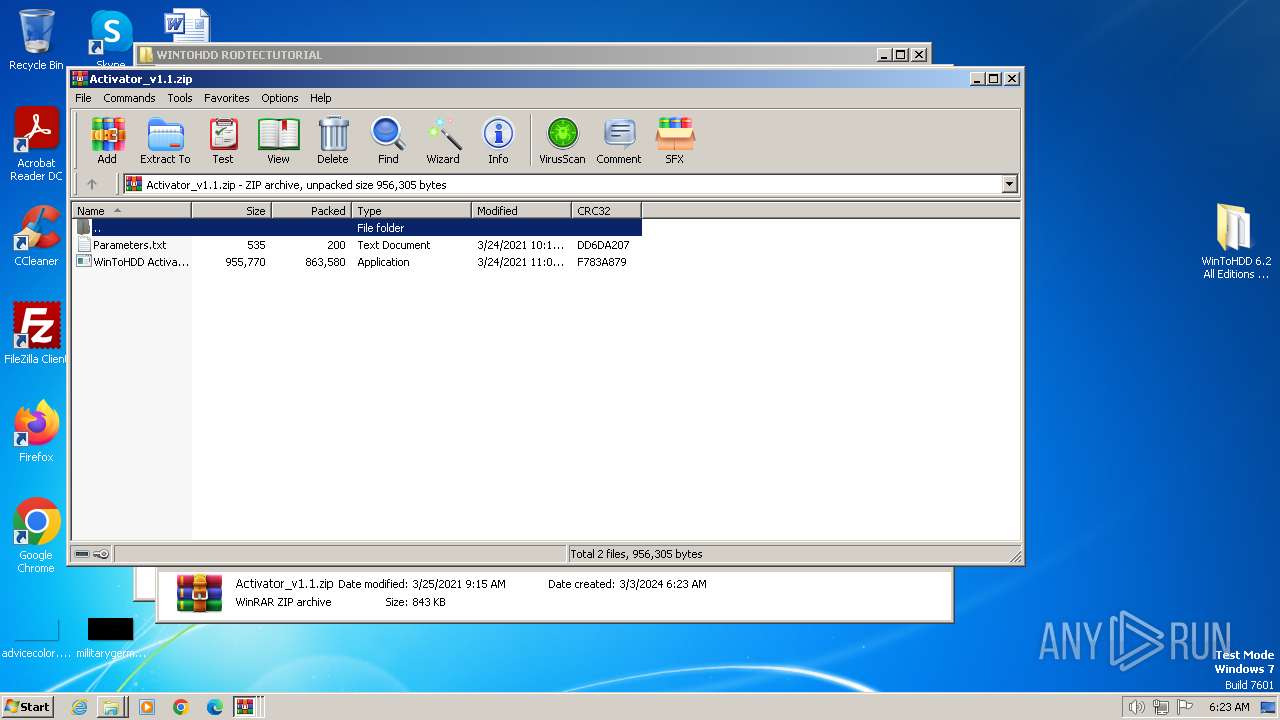The width and height of the screenshot is (1280, 720).
Task: Click the Extract To toolbar icon
Action: click(165, 141)
